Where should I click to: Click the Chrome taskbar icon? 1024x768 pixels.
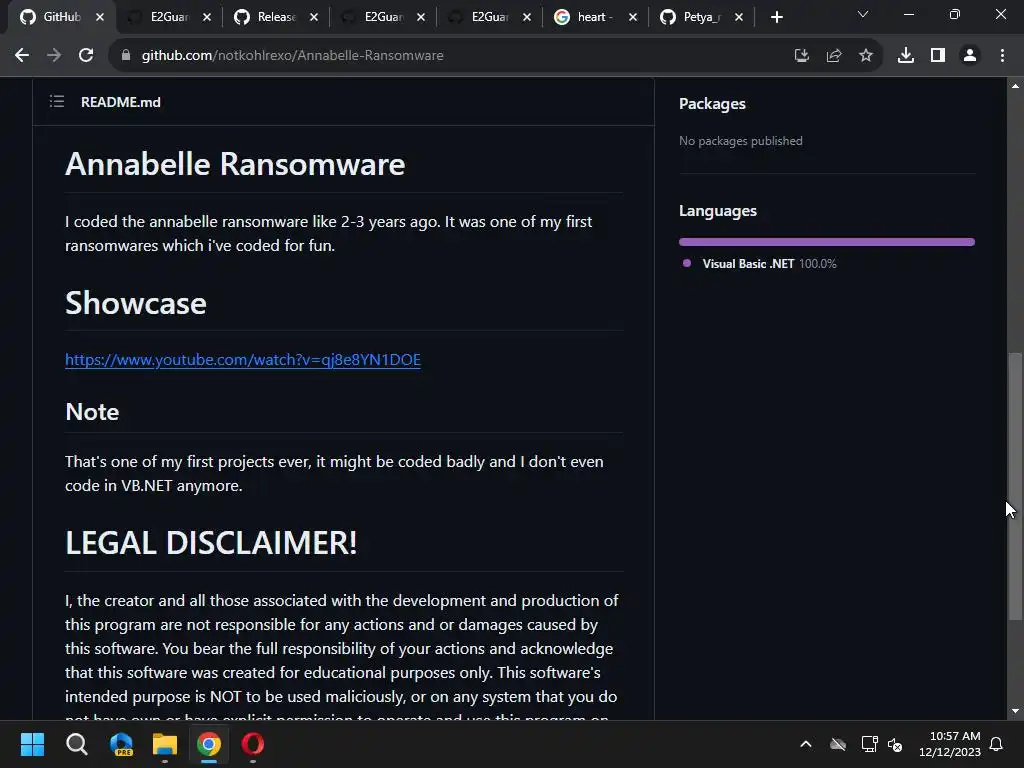[x=209, y=744]
